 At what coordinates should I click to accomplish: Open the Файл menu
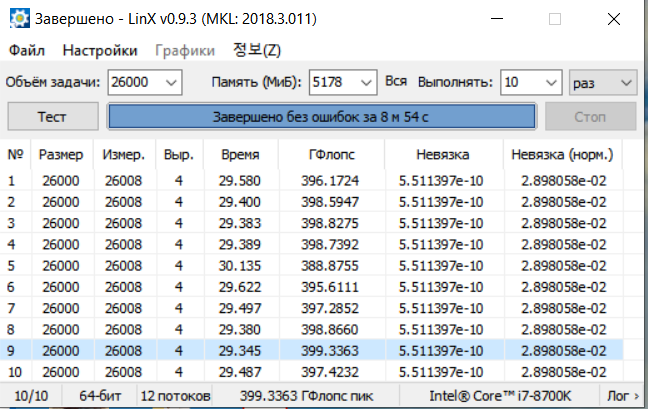point(27,50)
